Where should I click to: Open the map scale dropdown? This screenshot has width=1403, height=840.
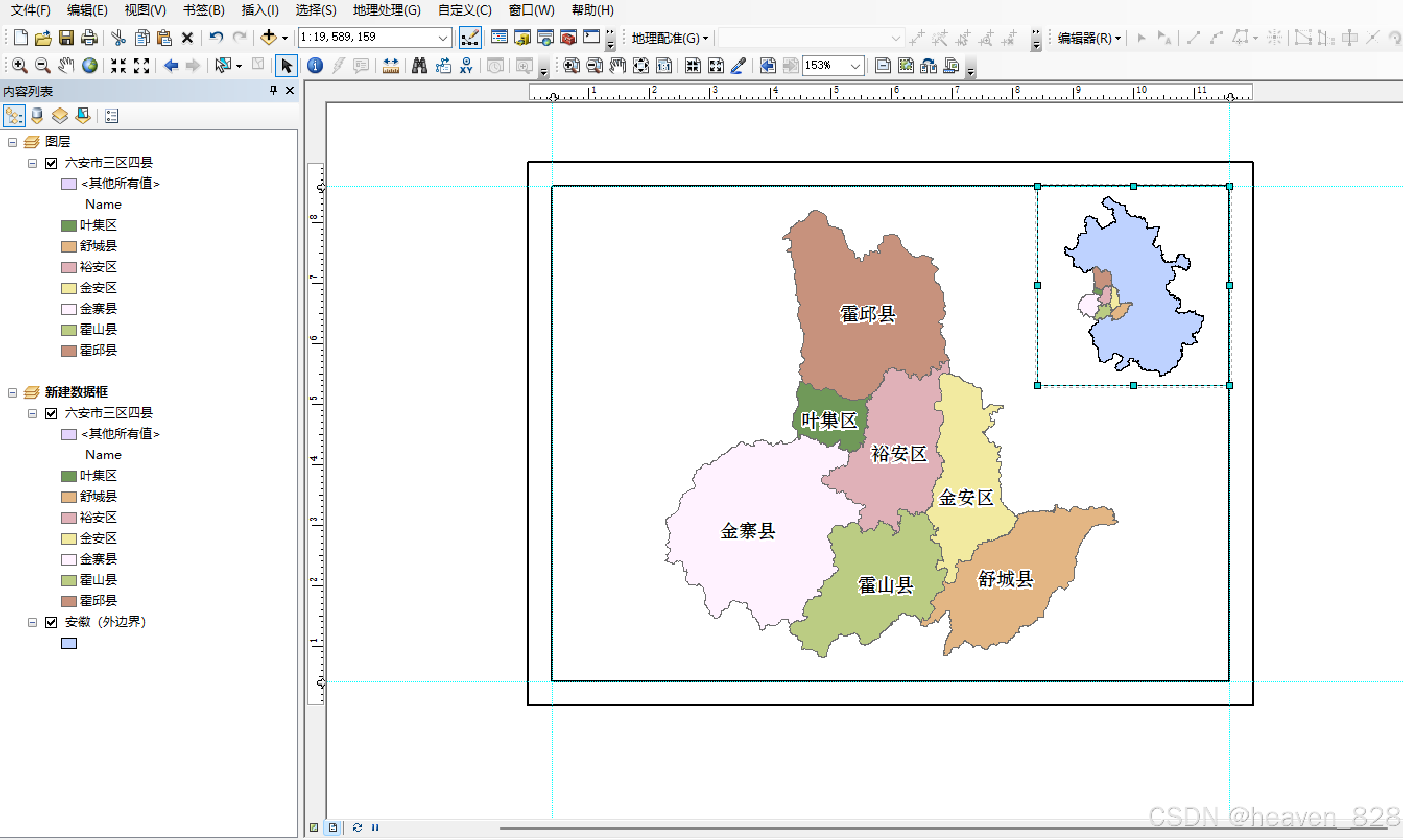click(x=443, y=38)
